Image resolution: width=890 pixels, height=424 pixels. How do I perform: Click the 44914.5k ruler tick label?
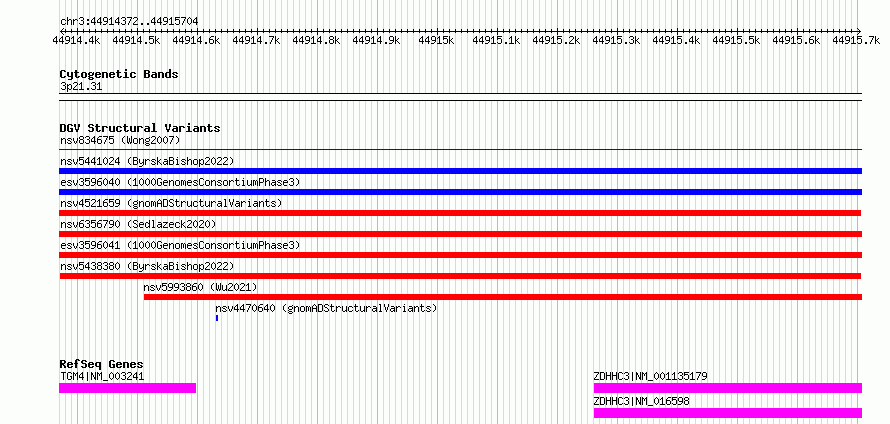click(136, 41)
